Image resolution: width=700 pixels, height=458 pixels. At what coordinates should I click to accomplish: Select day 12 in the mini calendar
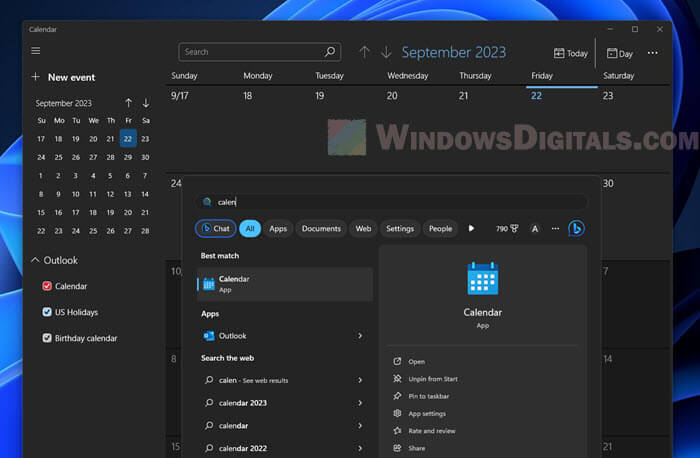(110, 194)
